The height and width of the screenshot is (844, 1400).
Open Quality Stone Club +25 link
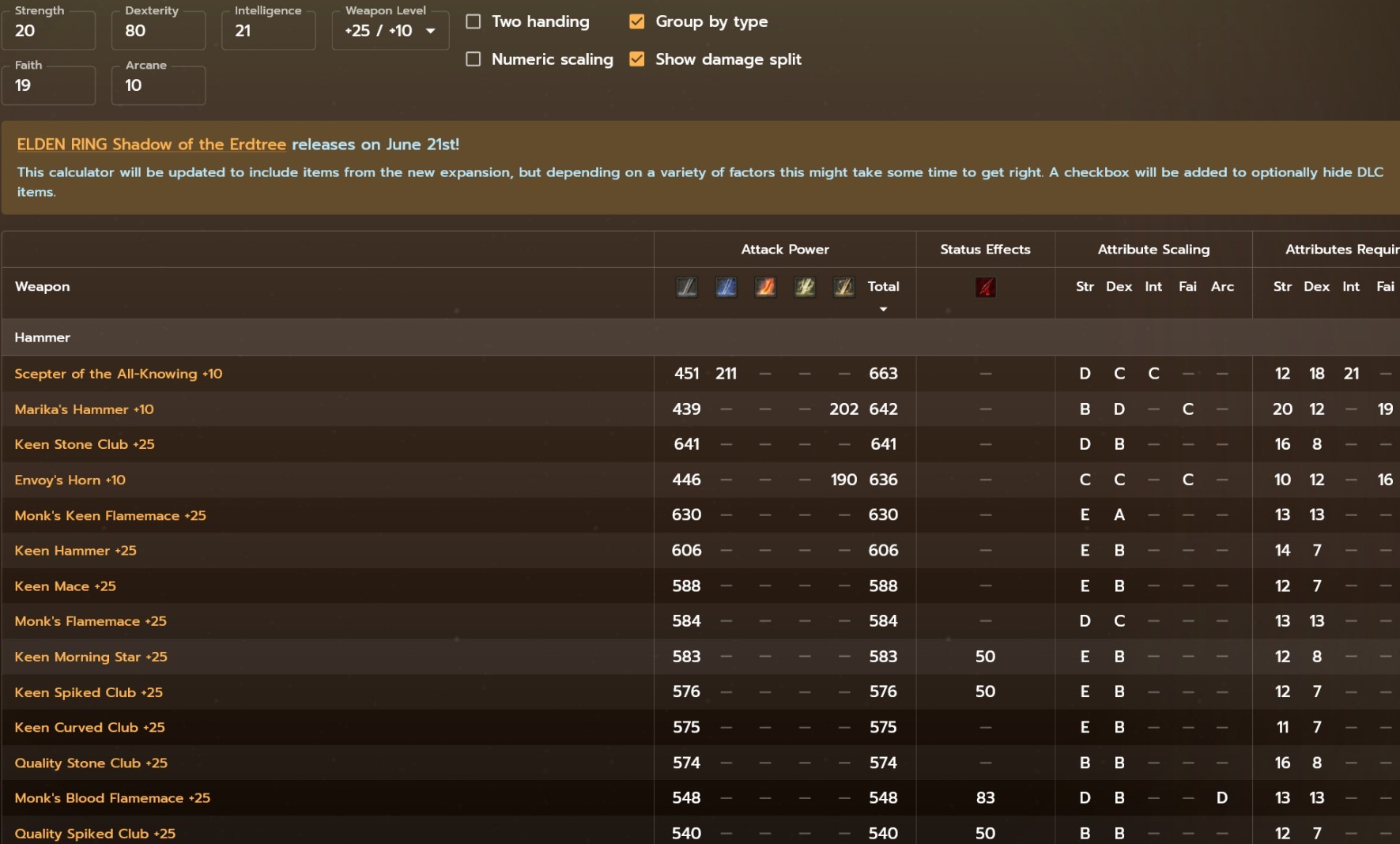point(91,763)
